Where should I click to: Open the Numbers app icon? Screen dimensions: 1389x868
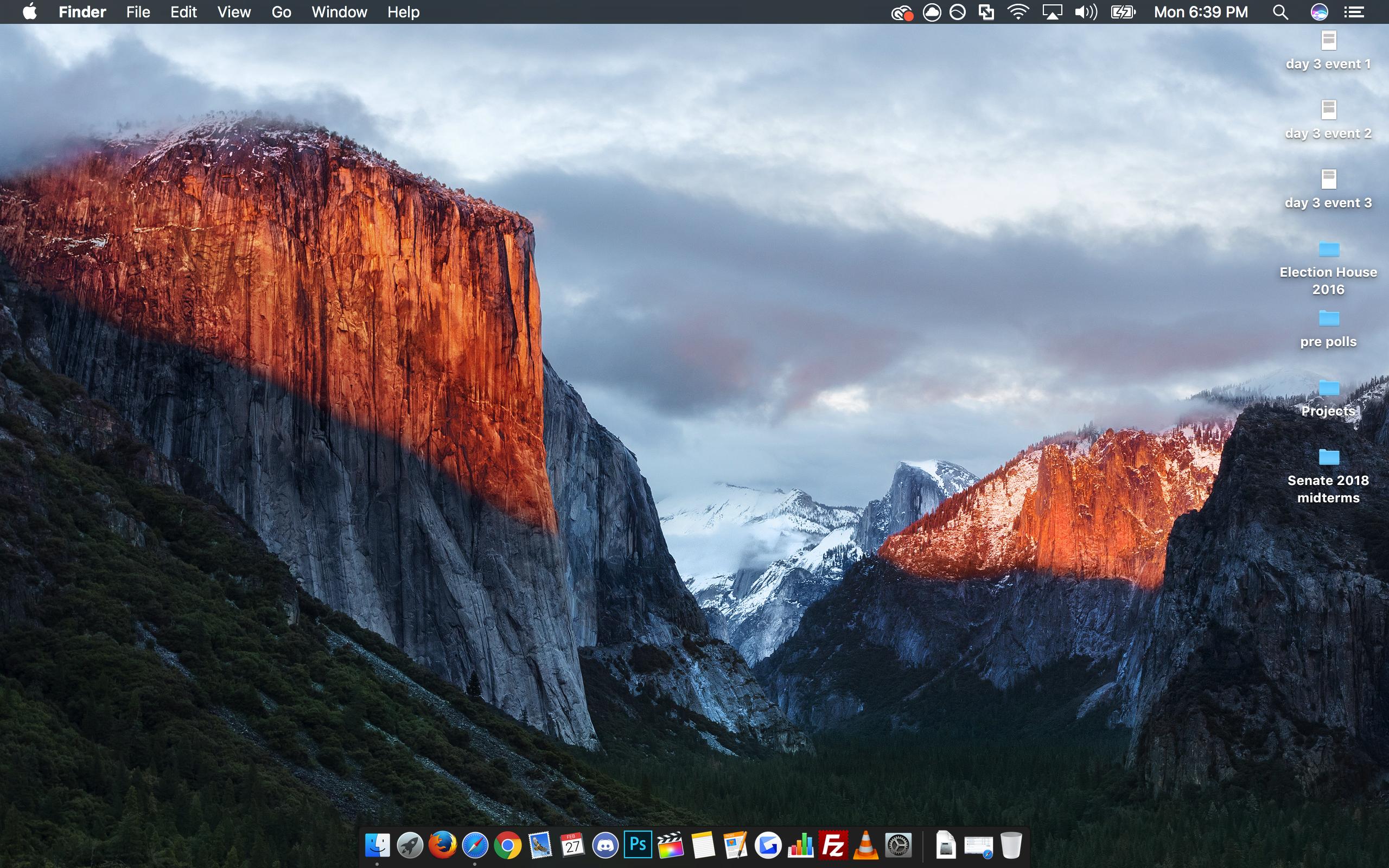(800, 845)
